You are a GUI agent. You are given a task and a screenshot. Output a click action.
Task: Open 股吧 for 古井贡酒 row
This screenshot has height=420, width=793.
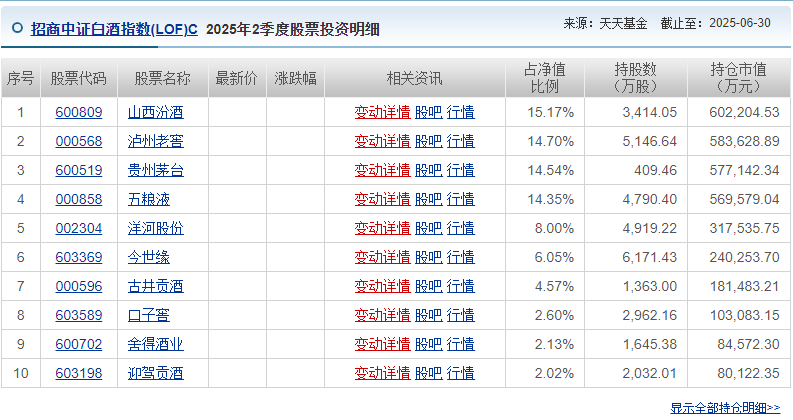tap(428, 286)
